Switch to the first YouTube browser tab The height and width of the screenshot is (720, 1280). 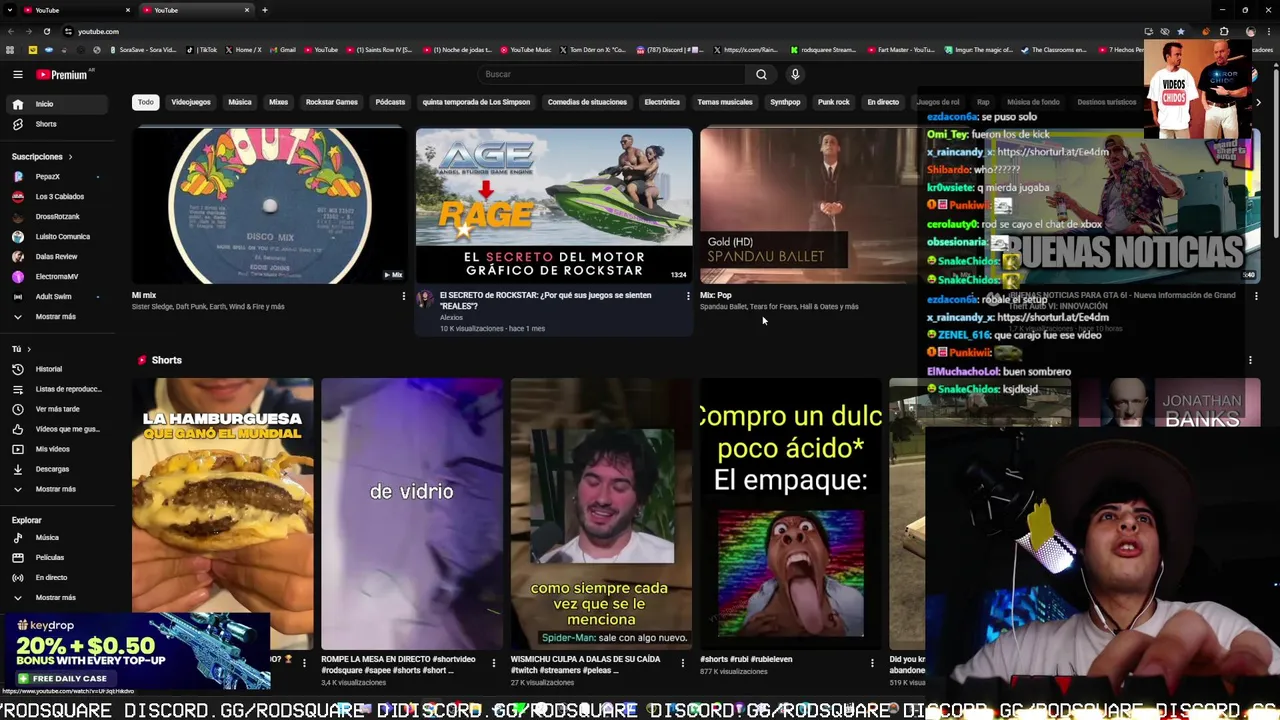point(75,10)
